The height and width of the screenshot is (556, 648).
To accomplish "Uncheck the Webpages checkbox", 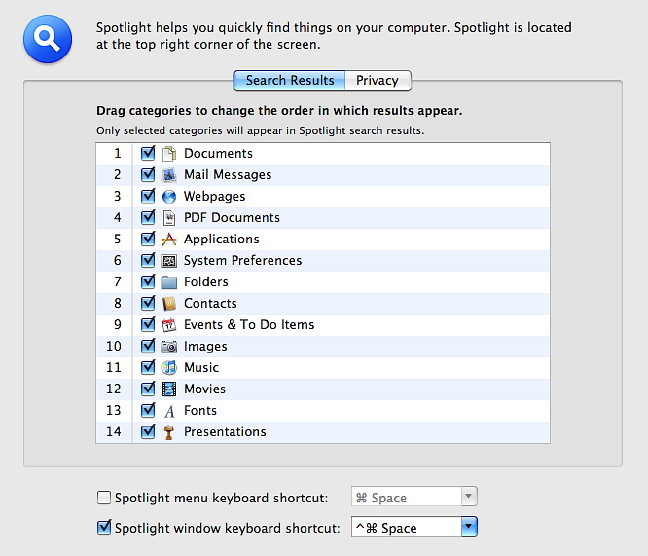I will (x=148, y=196).
